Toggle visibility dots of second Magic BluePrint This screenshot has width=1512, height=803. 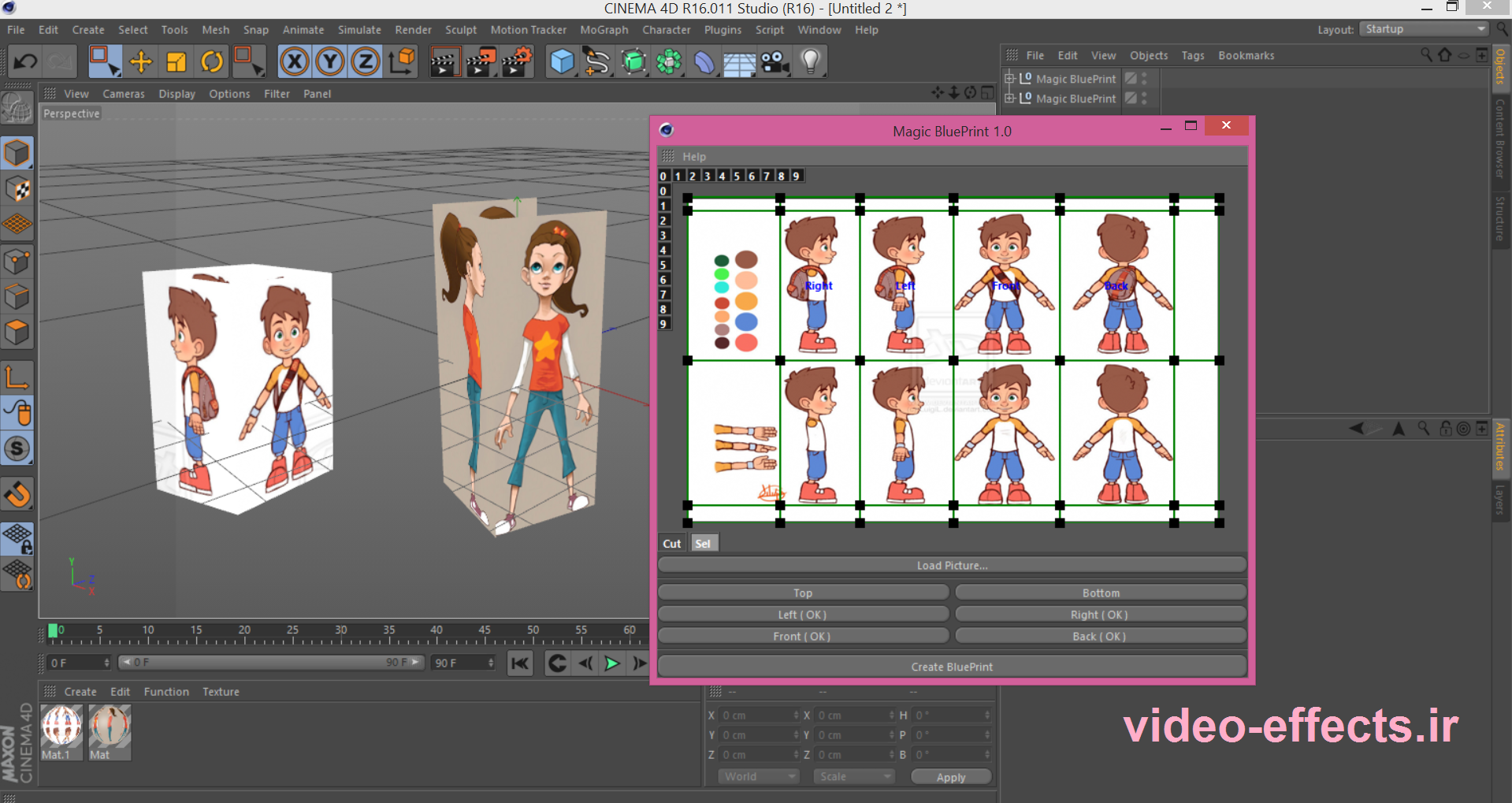[x=1144, y=99]
